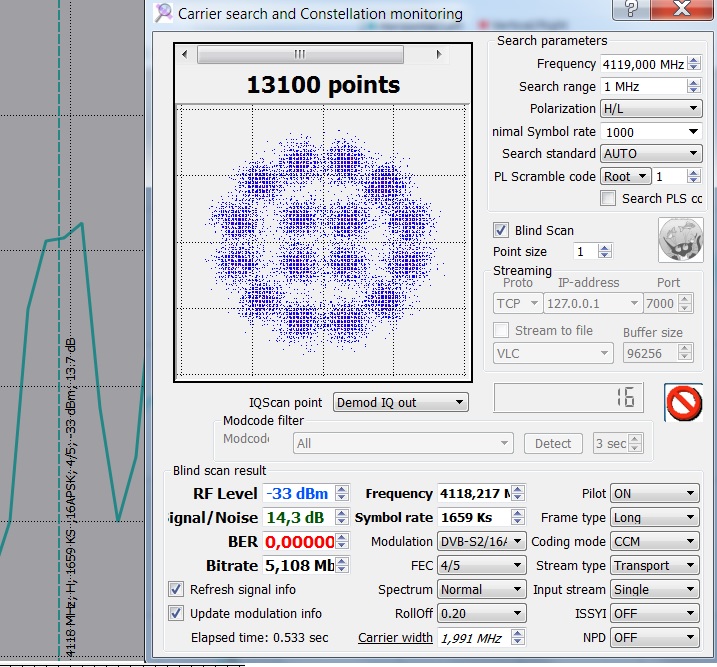This screenshot has width=717, height=667.
Task: Click the Search range spinner arrows
Action: click(x=694, y=86)
